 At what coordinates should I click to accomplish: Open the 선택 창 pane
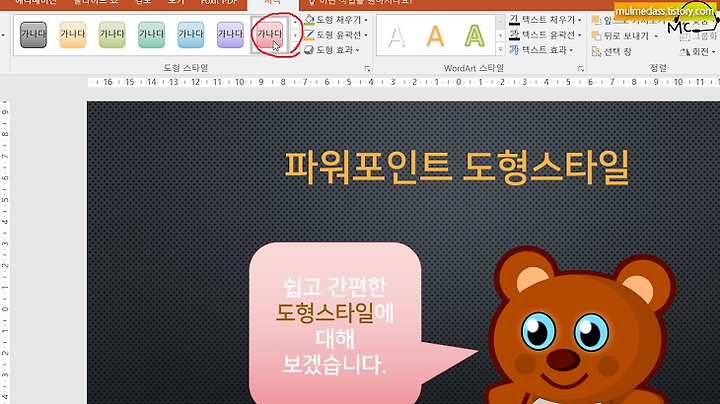[x=612, y=51]
